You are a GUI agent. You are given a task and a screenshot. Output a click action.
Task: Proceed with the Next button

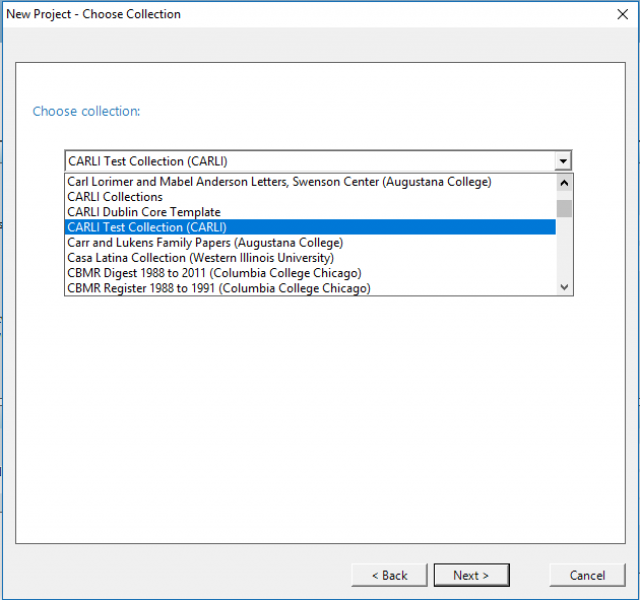pos(471,575)
